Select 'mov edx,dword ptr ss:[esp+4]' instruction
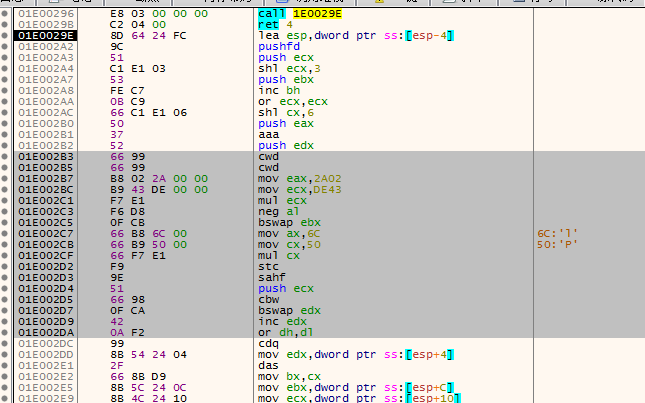This screenshot has width=645, height=403. 356,355
